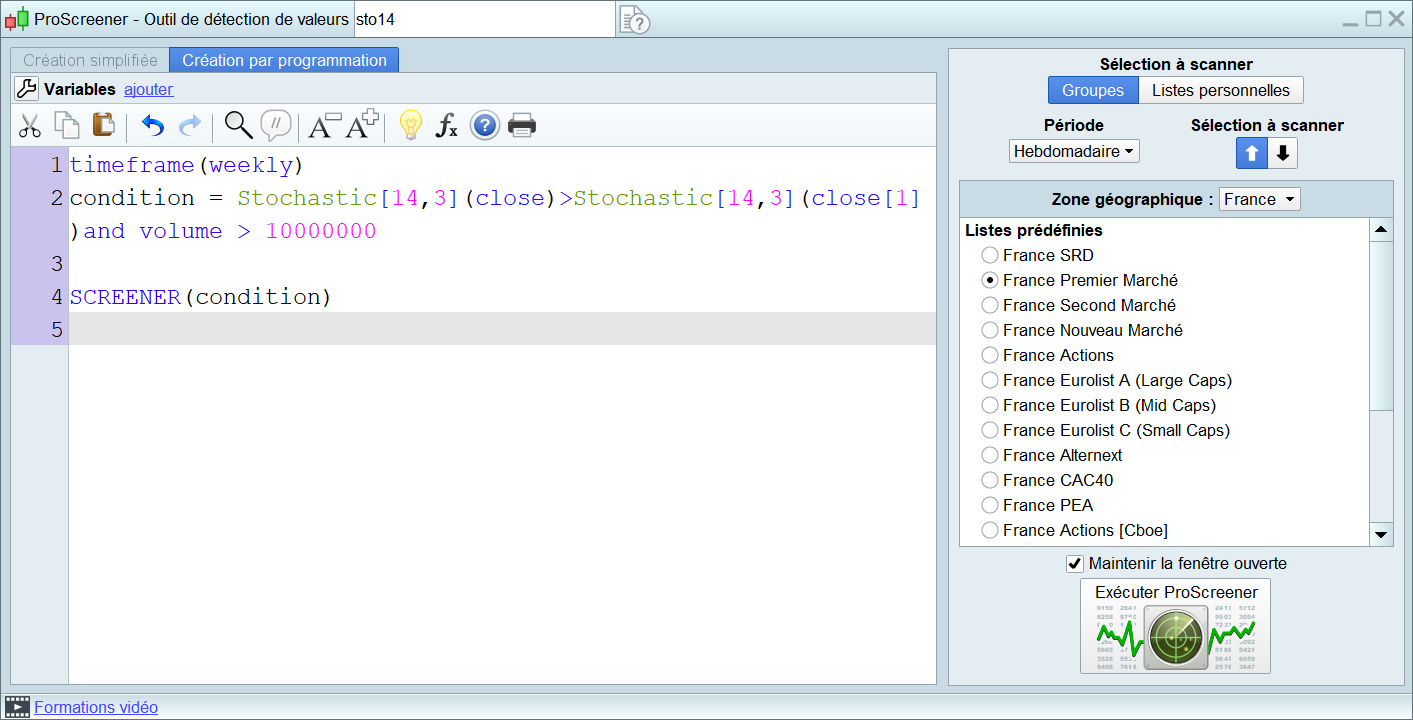Open the Zone géographique France dropdown

coord(1260,199)
